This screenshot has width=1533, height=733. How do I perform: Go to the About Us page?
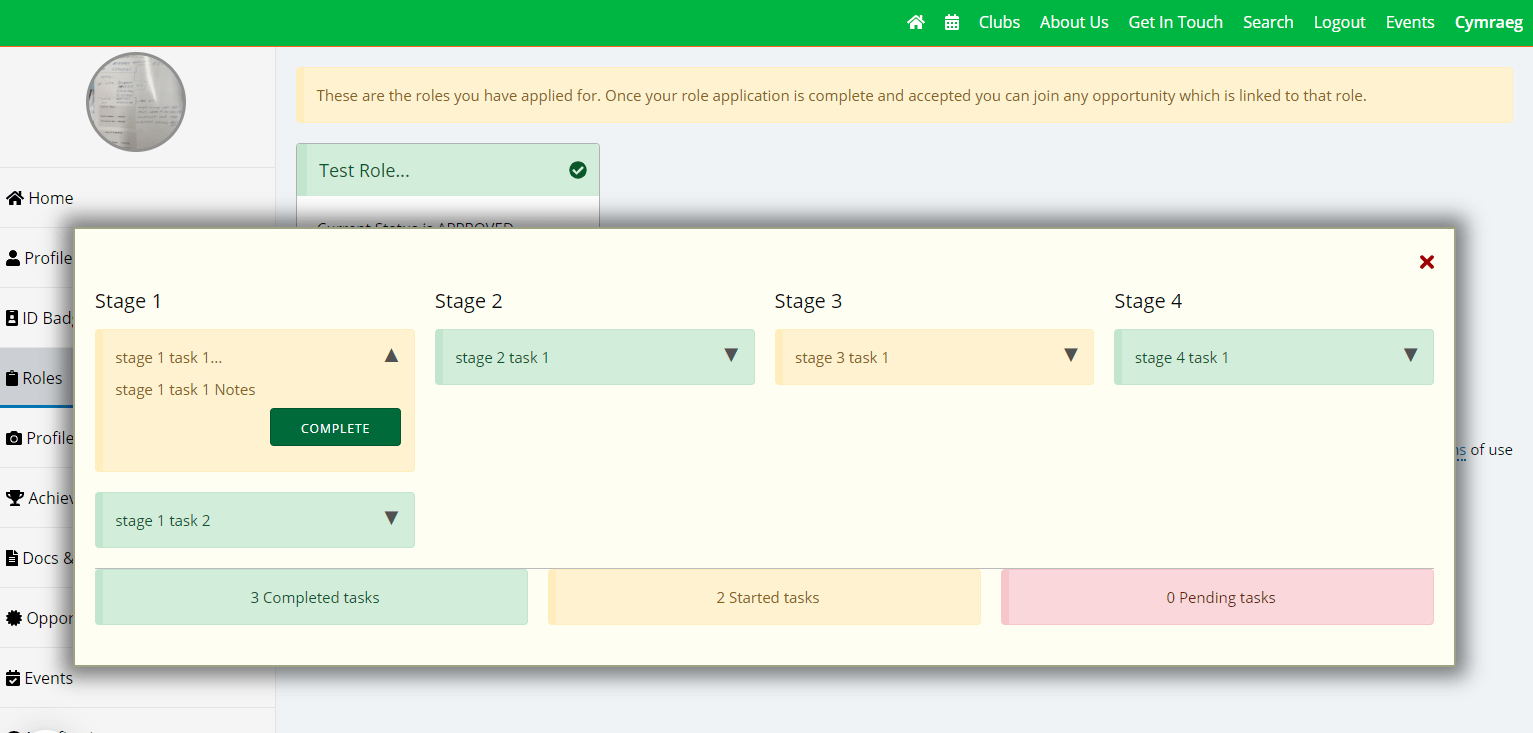click(1074, 22)
